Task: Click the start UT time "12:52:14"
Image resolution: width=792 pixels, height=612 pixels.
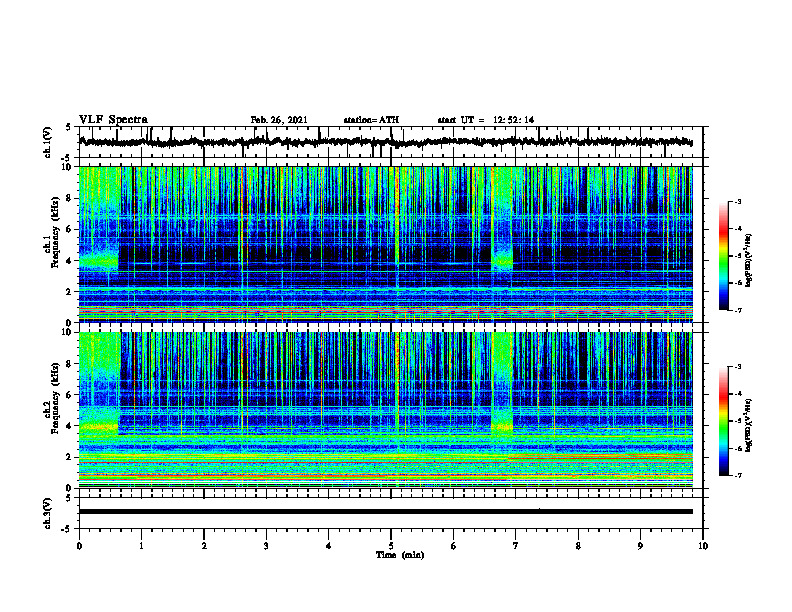Action: [514, 120]
